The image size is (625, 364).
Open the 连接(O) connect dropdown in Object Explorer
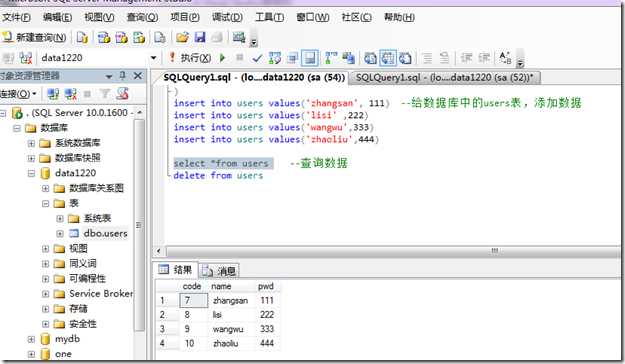click(x=18, y=94)
